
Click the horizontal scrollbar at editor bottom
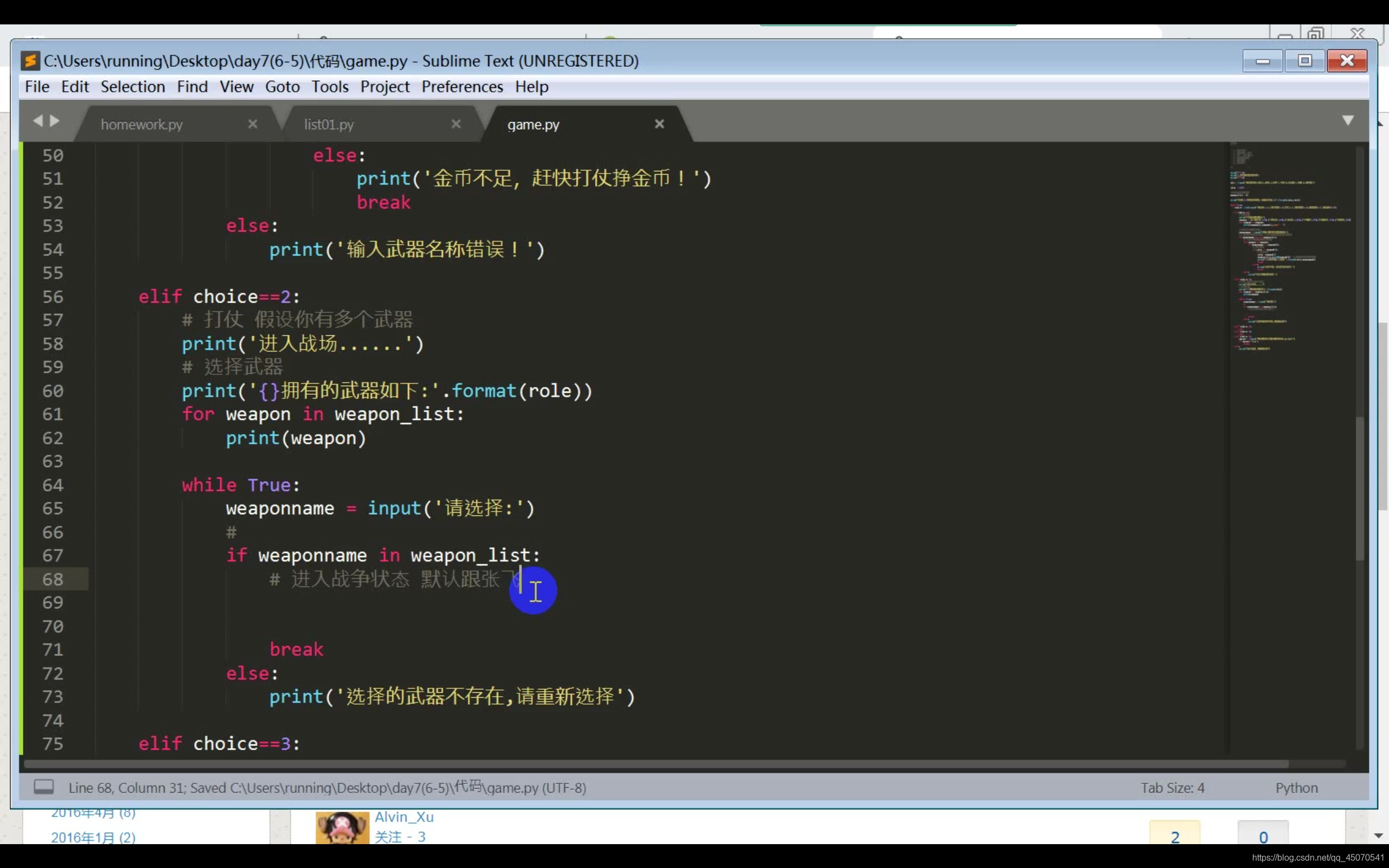654,763
